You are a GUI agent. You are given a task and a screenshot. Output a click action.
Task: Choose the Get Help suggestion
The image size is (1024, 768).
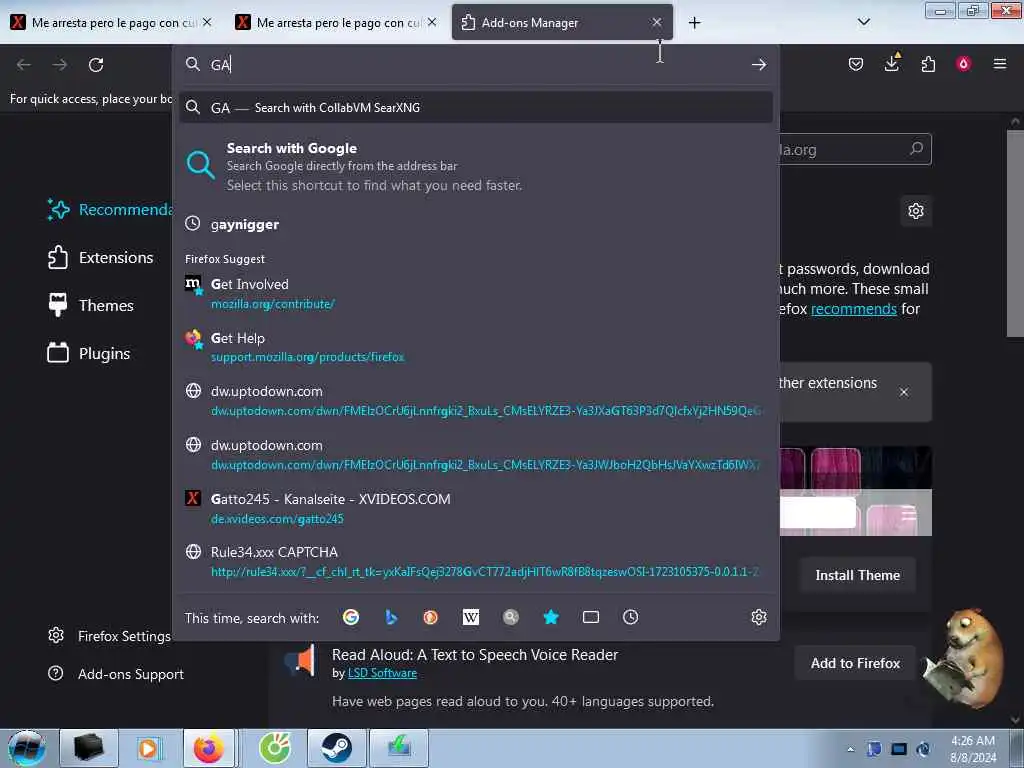pyautogui.click(x=476, y=347)
